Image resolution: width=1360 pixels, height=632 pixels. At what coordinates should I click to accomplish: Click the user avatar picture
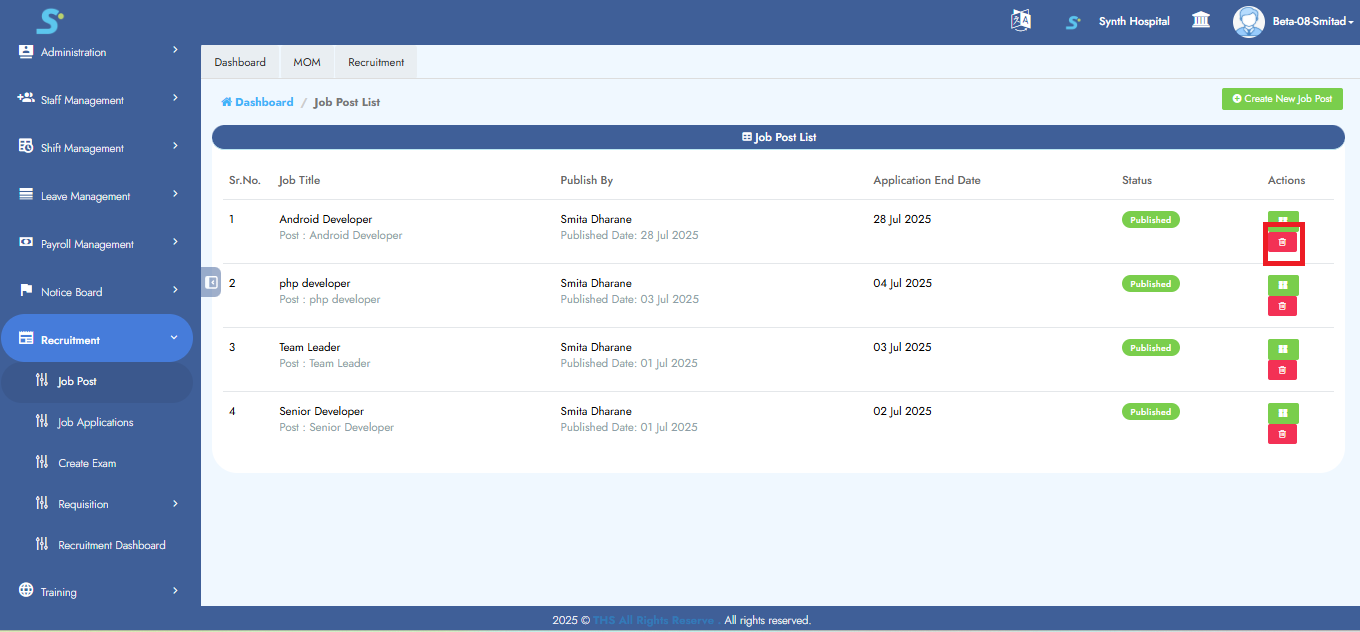pos(1248,21)
